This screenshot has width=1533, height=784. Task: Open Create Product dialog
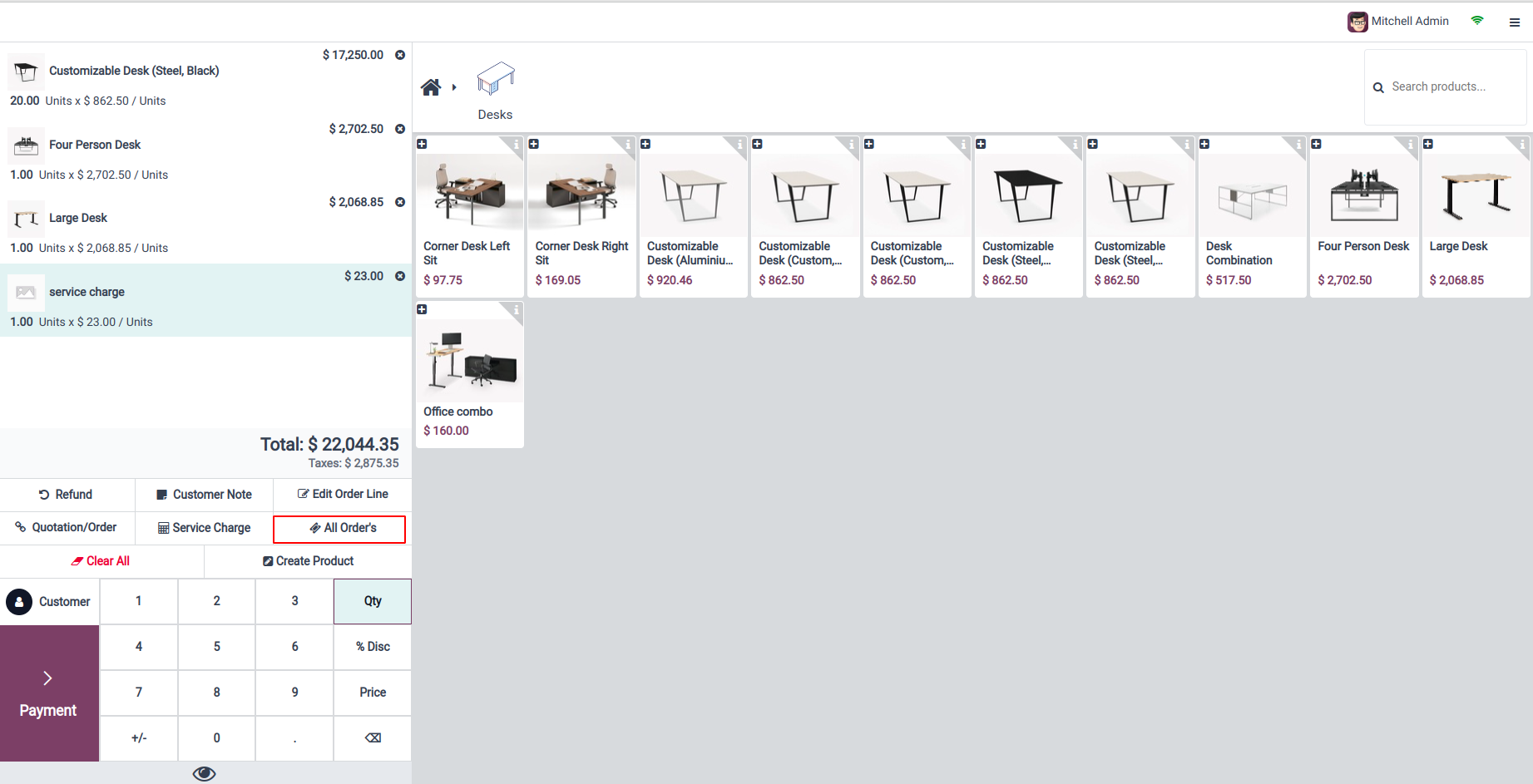(309, 561)
